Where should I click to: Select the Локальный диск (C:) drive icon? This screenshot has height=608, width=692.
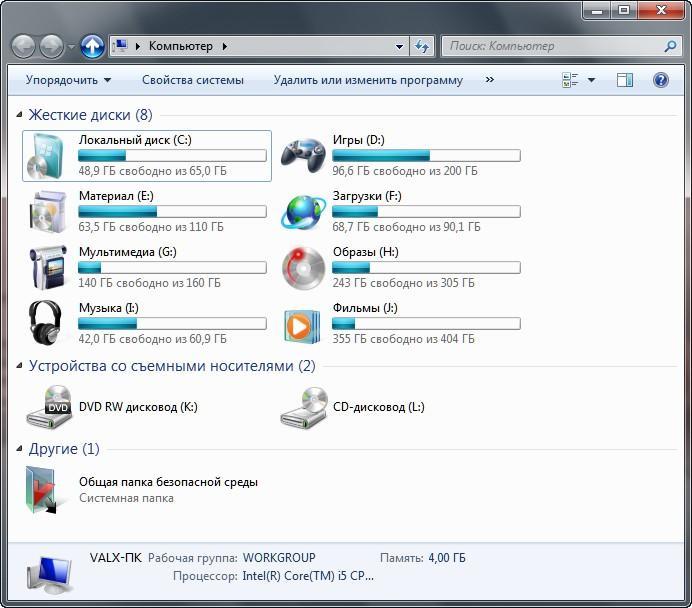(x=45, y=156)
